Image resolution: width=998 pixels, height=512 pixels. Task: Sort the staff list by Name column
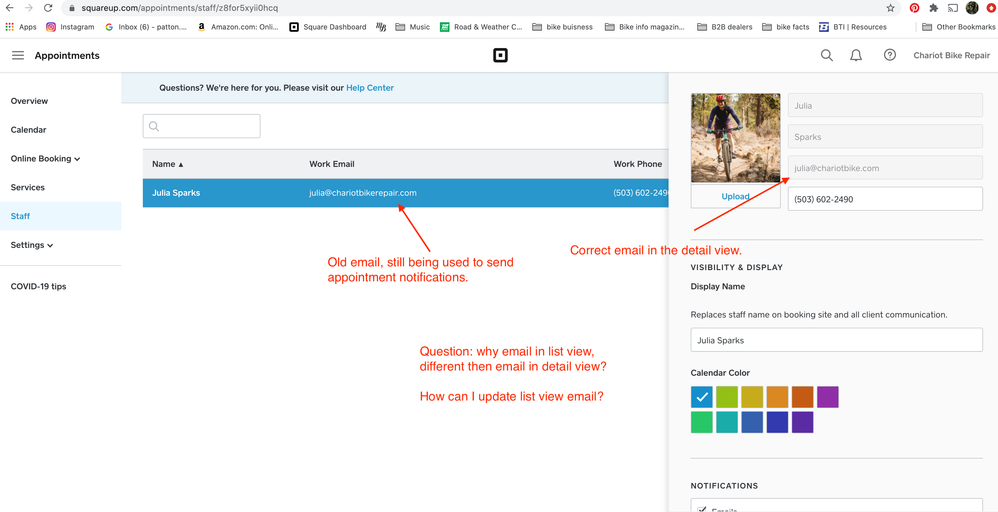pos(167,164)
